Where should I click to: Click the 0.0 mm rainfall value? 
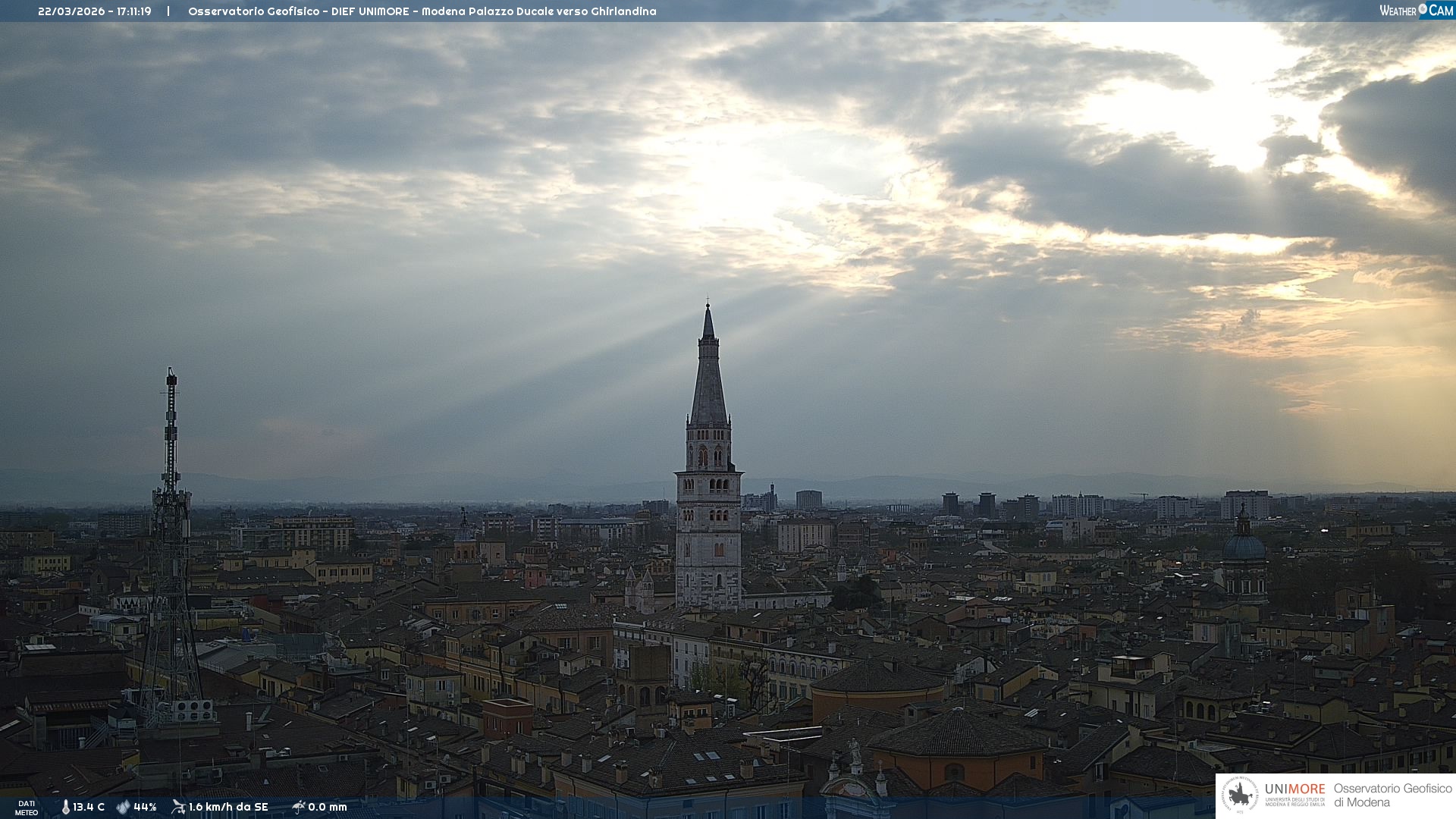328,807
